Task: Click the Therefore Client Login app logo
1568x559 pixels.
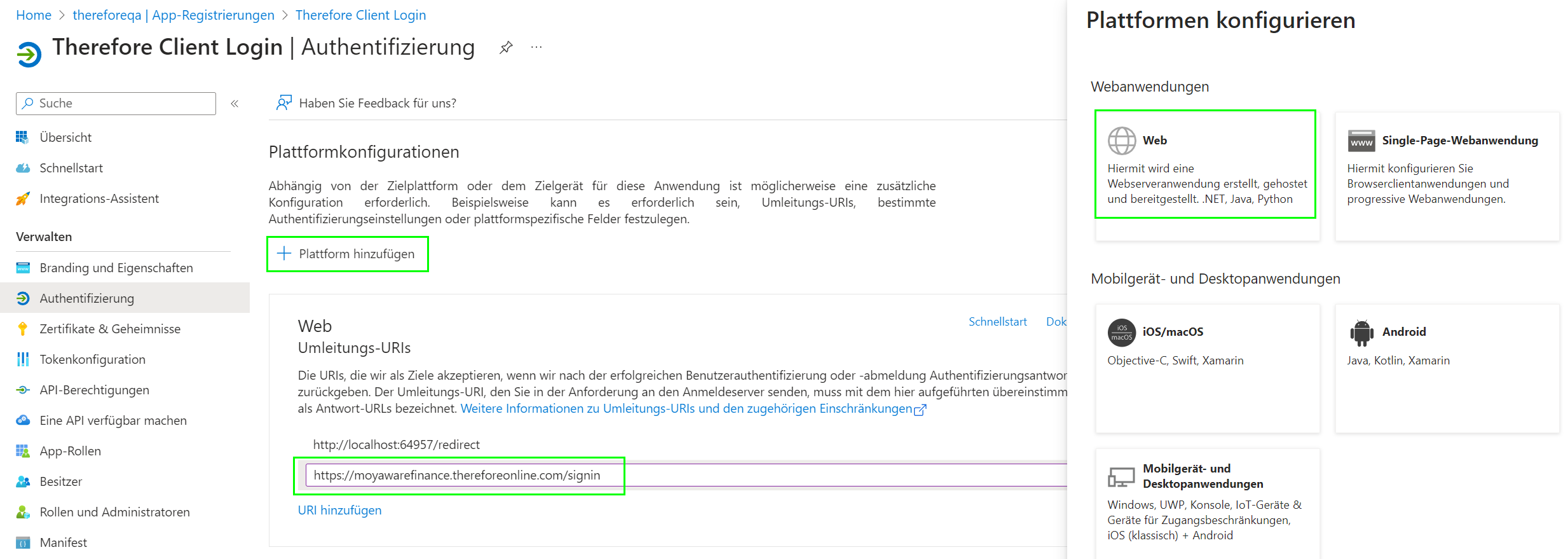Action: (x=29, y=54)
